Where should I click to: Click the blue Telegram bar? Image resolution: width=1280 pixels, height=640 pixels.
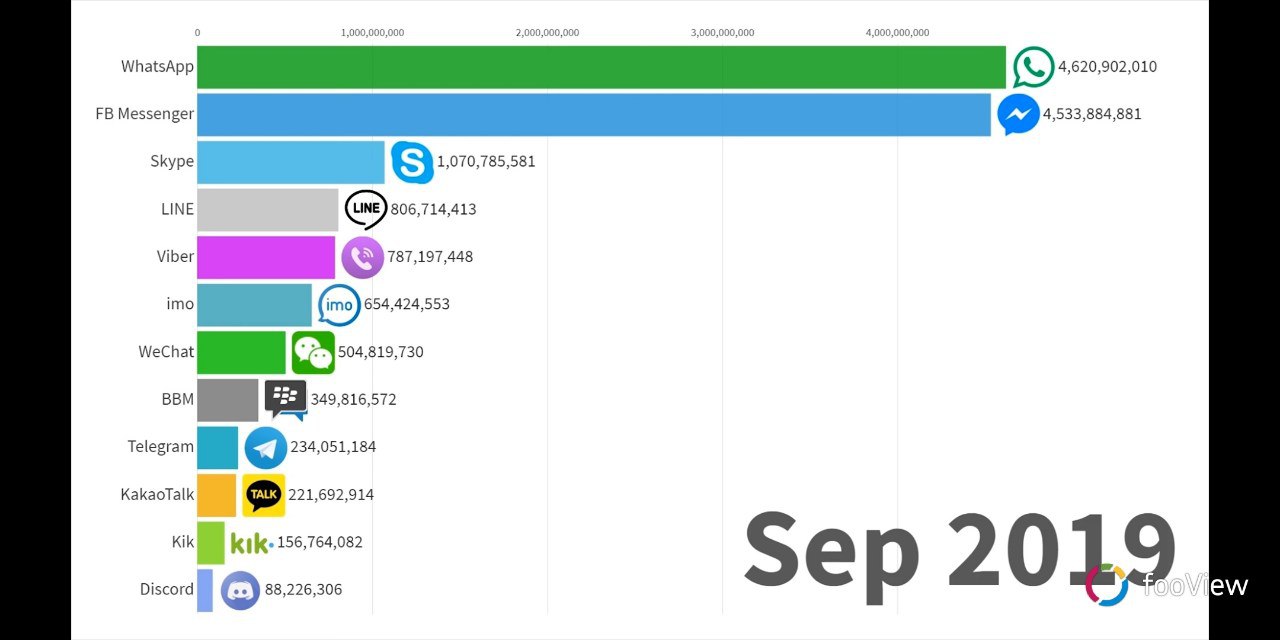(218, 448)
